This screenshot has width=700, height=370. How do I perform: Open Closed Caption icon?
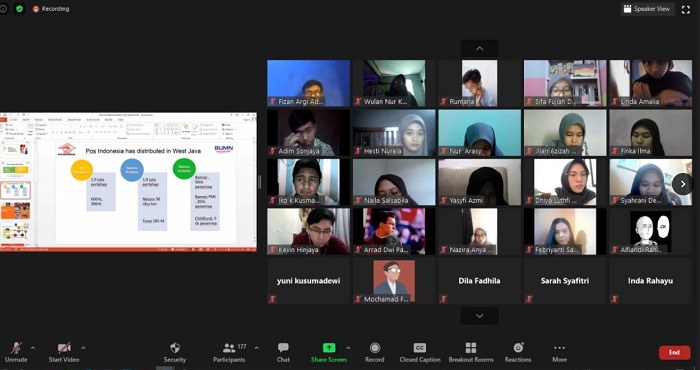point(420,348)
